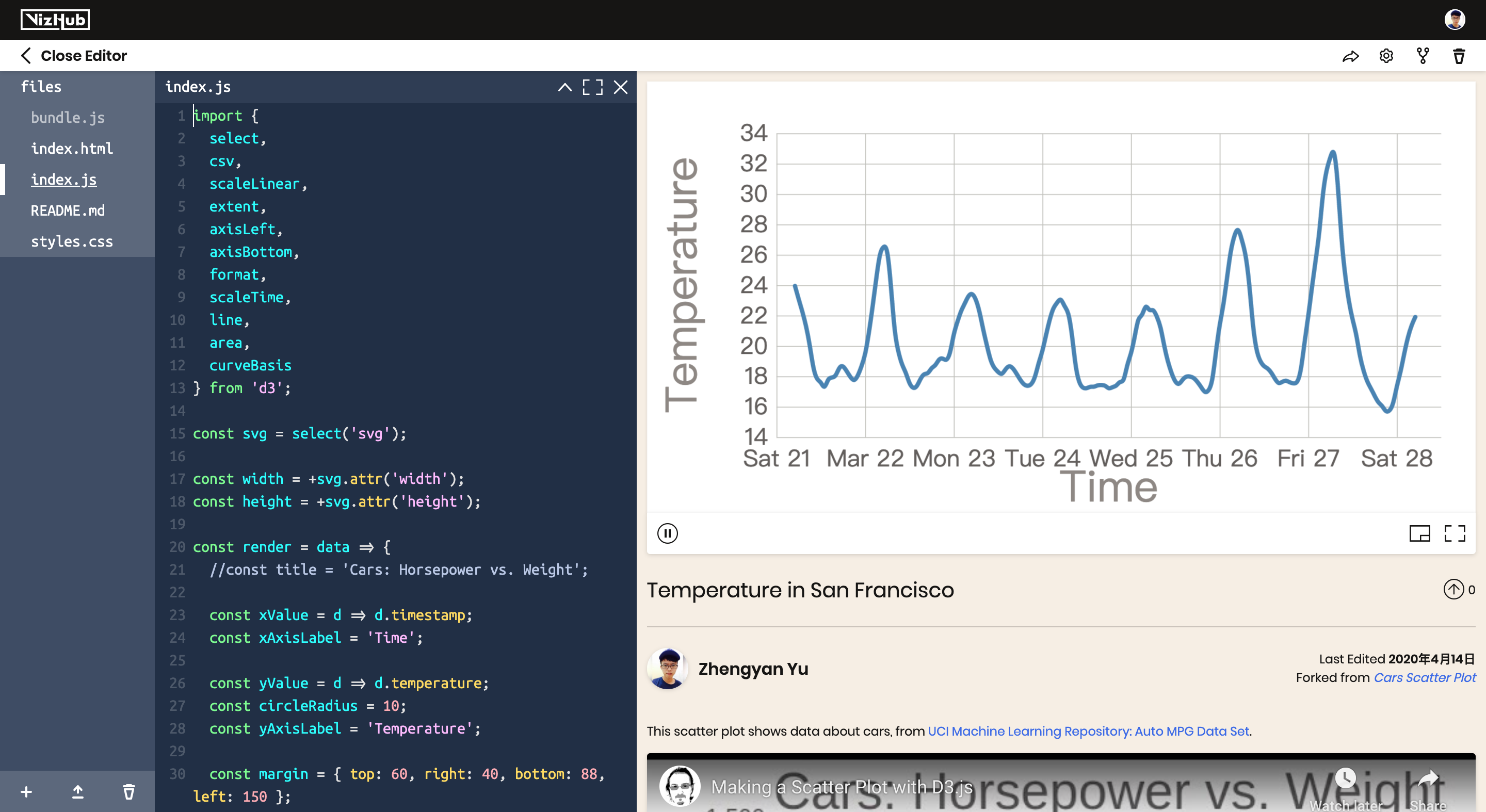Click the fork visualization icon
The image size is (1486, 812).
(1423, 56)
